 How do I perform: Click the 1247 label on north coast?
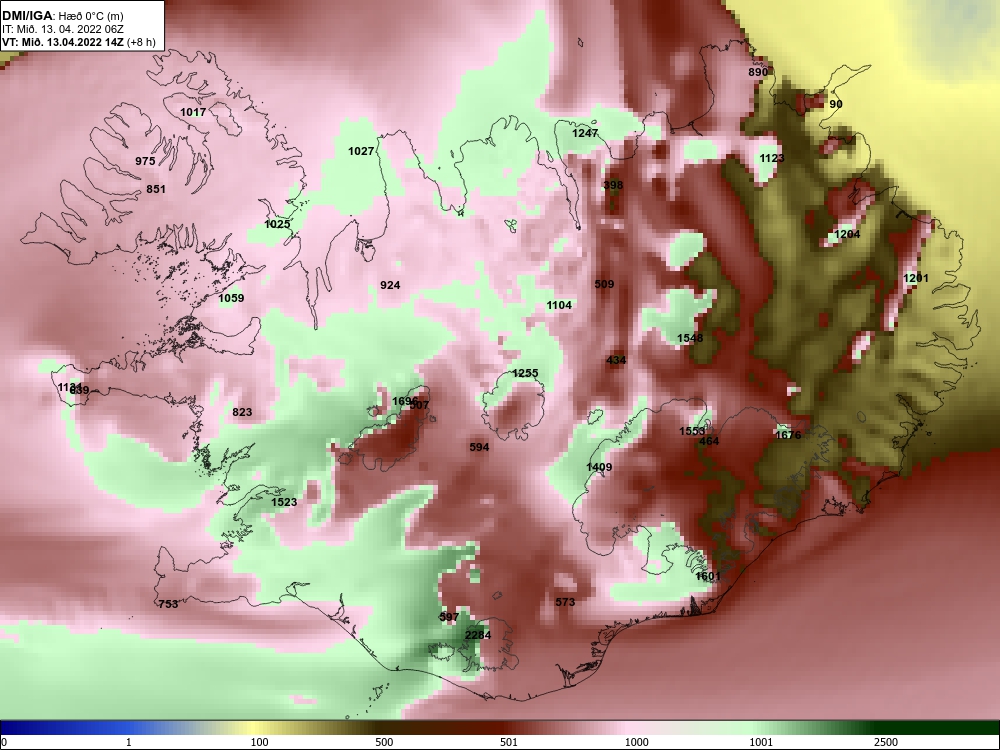585,133
